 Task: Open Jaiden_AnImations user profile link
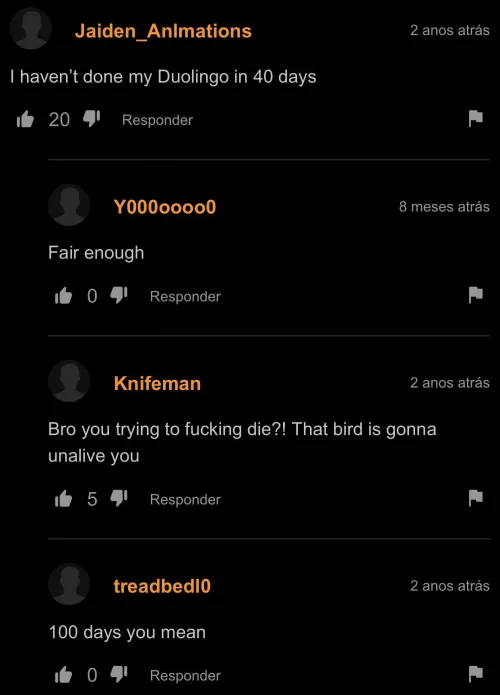pos(163,31)
